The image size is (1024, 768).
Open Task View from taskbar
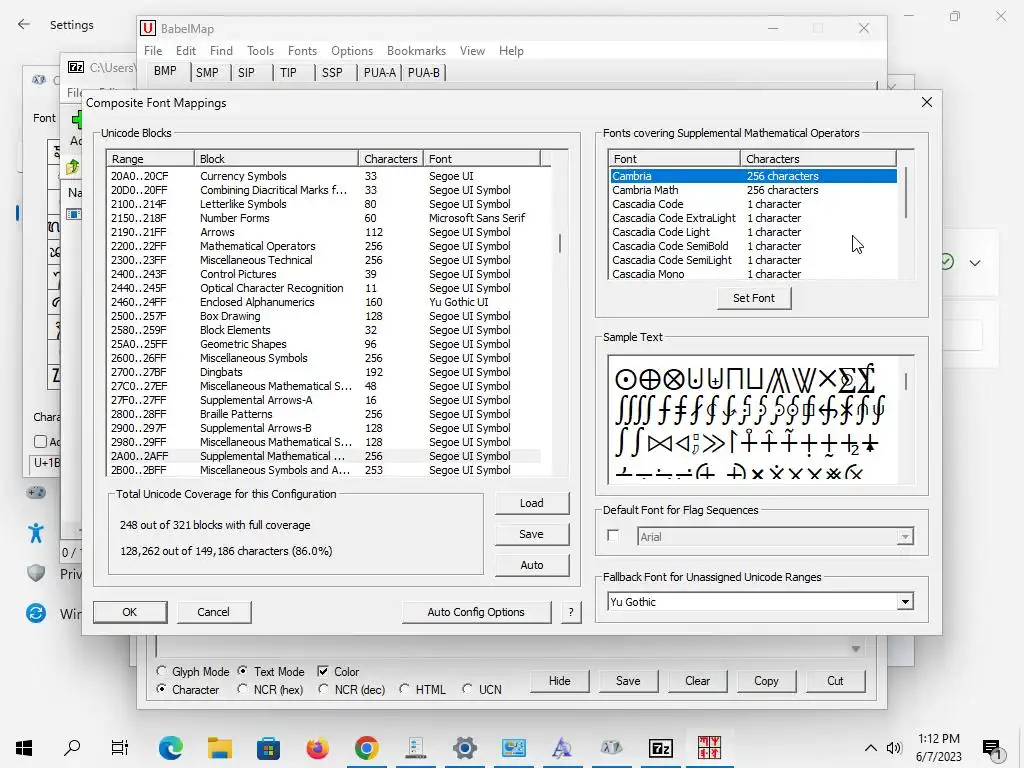pyautogui.click(x=120, y=748)
